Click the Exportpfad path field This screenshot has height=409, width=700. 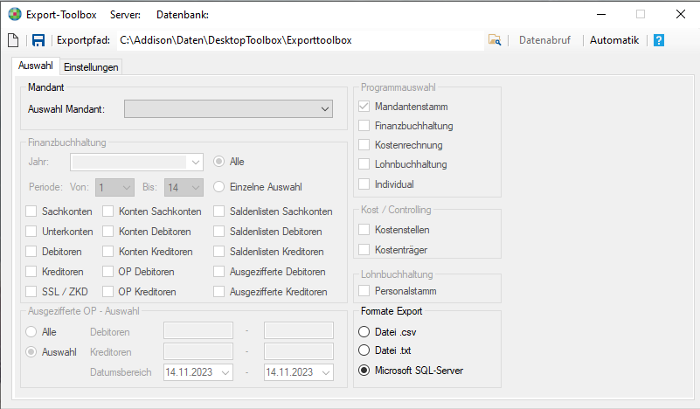300,40
